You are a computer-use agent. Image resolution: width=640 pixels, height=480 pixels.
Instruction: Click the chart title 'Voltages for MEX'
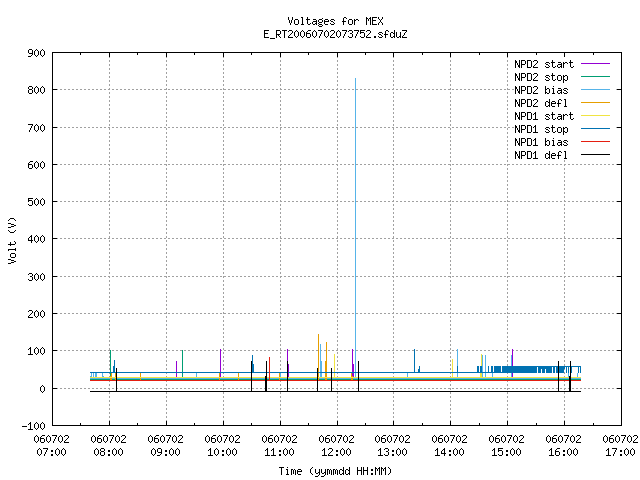point(335,21)
